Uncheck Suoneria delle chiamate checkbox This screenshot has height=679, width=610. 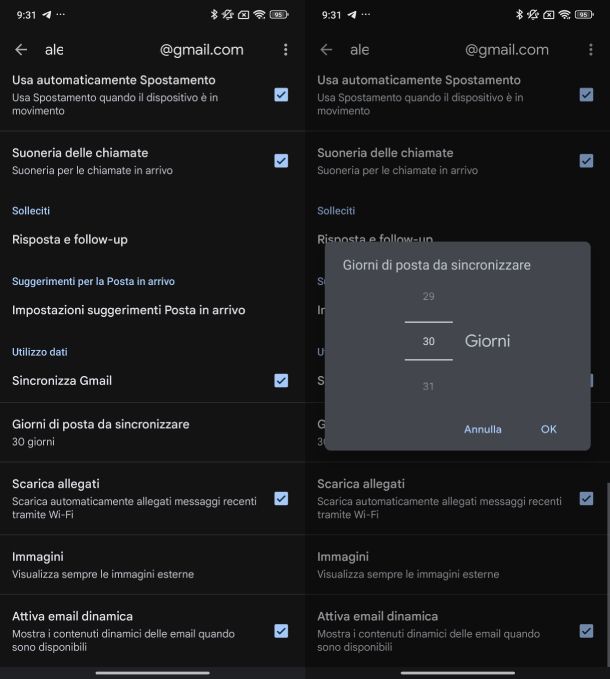[x=281, y=160]
